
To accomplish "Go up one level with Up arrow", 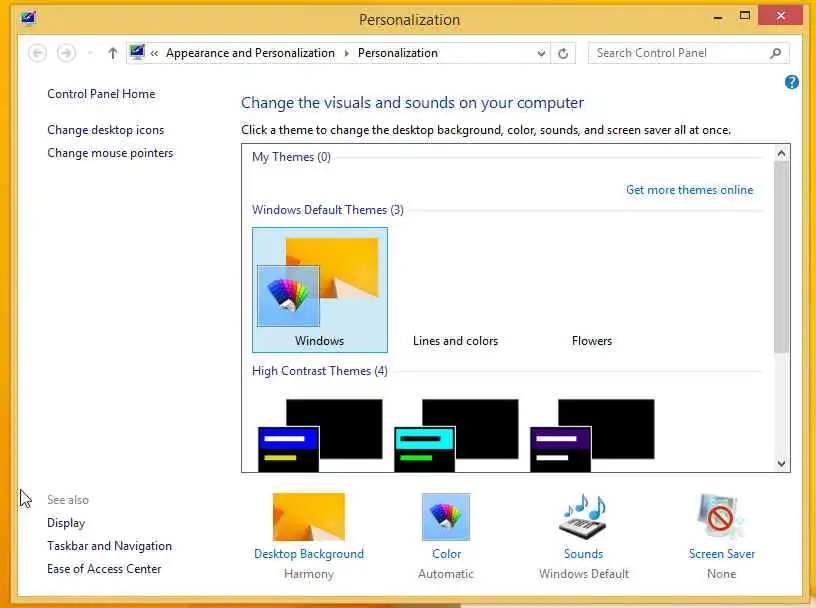I will point(112,53).
